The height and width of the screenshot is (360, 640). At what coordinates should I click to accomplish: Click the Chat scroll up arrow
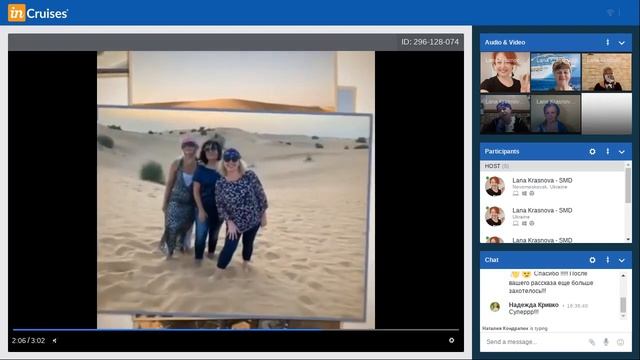[x=623, y=276]
